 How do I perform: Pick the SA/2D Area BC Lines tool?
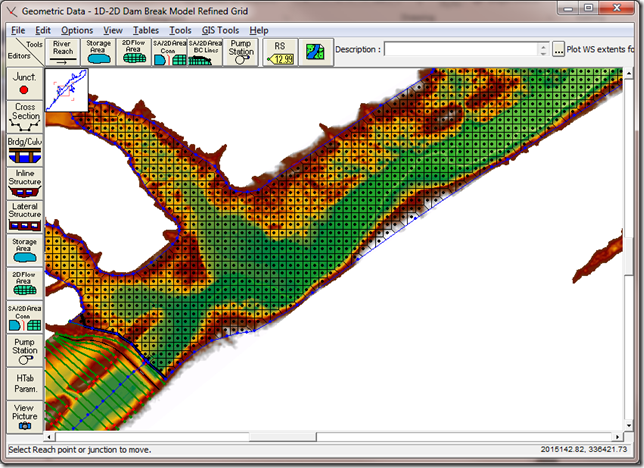[x=204, y=52]
